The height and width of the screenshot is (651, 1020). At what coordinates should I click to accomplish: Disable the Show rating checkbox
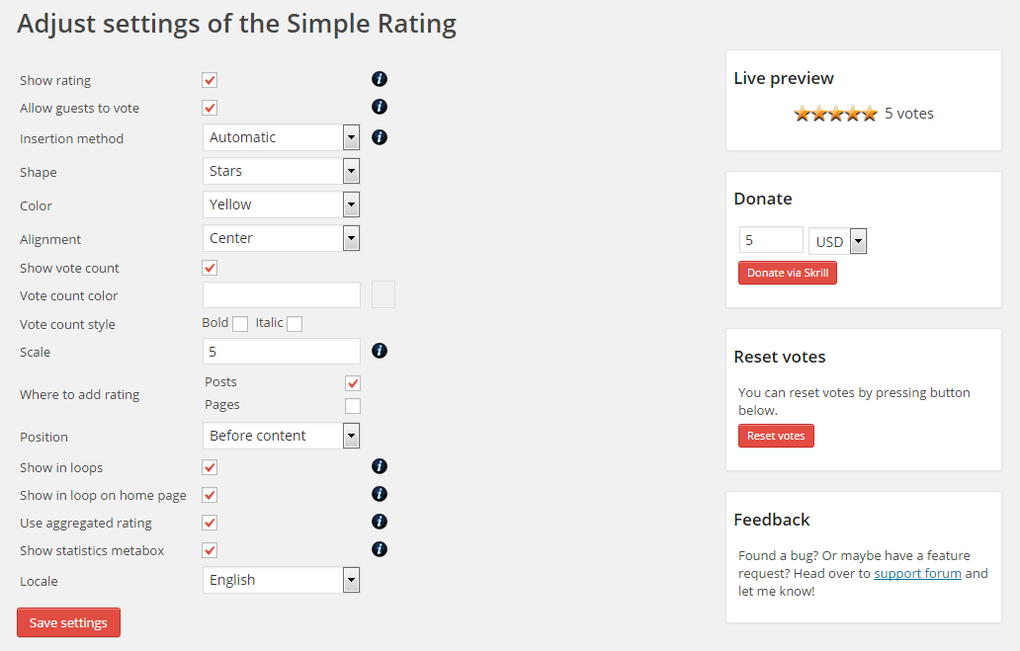pos(209,79)
